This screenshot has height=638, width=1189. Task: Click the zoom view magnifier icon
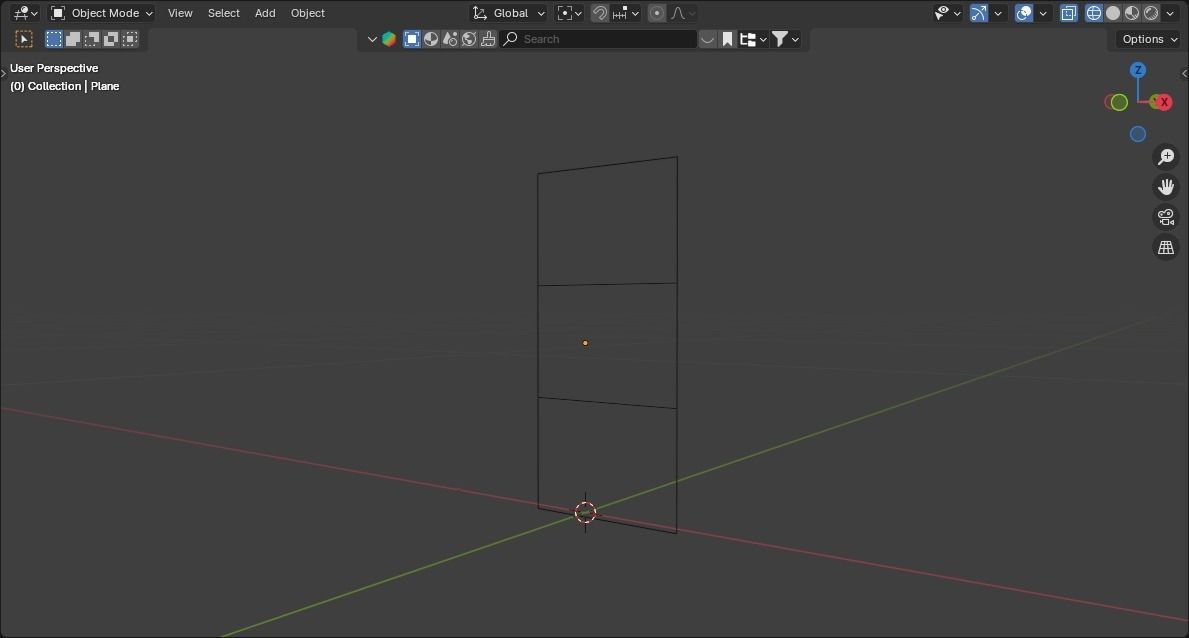click(x=1165, y=157)
